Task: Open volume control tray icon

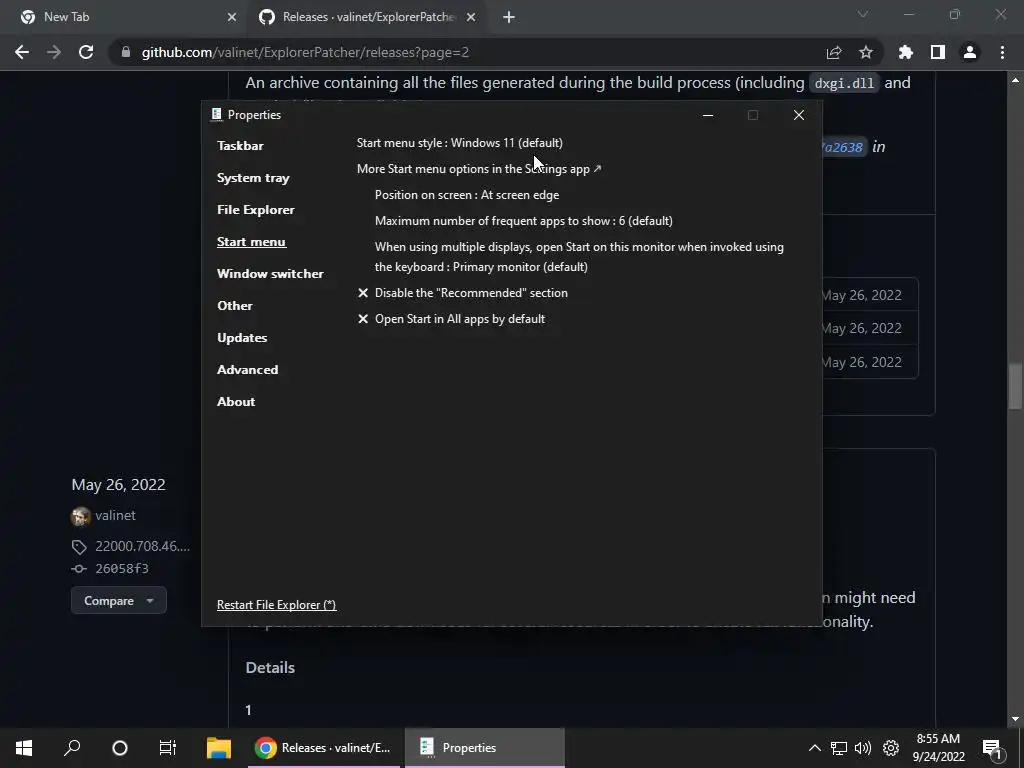Action: coord(863,748)
